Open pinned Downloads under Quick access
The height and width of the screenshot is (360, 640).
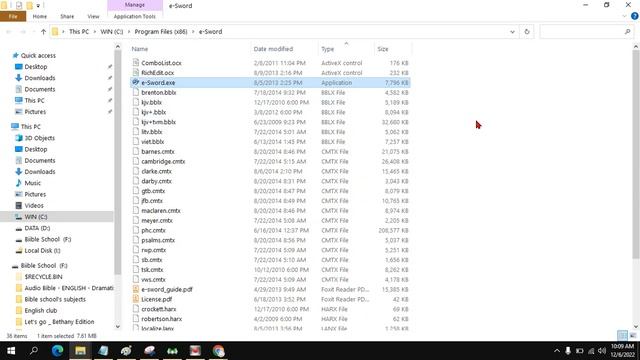pos(40,78)
